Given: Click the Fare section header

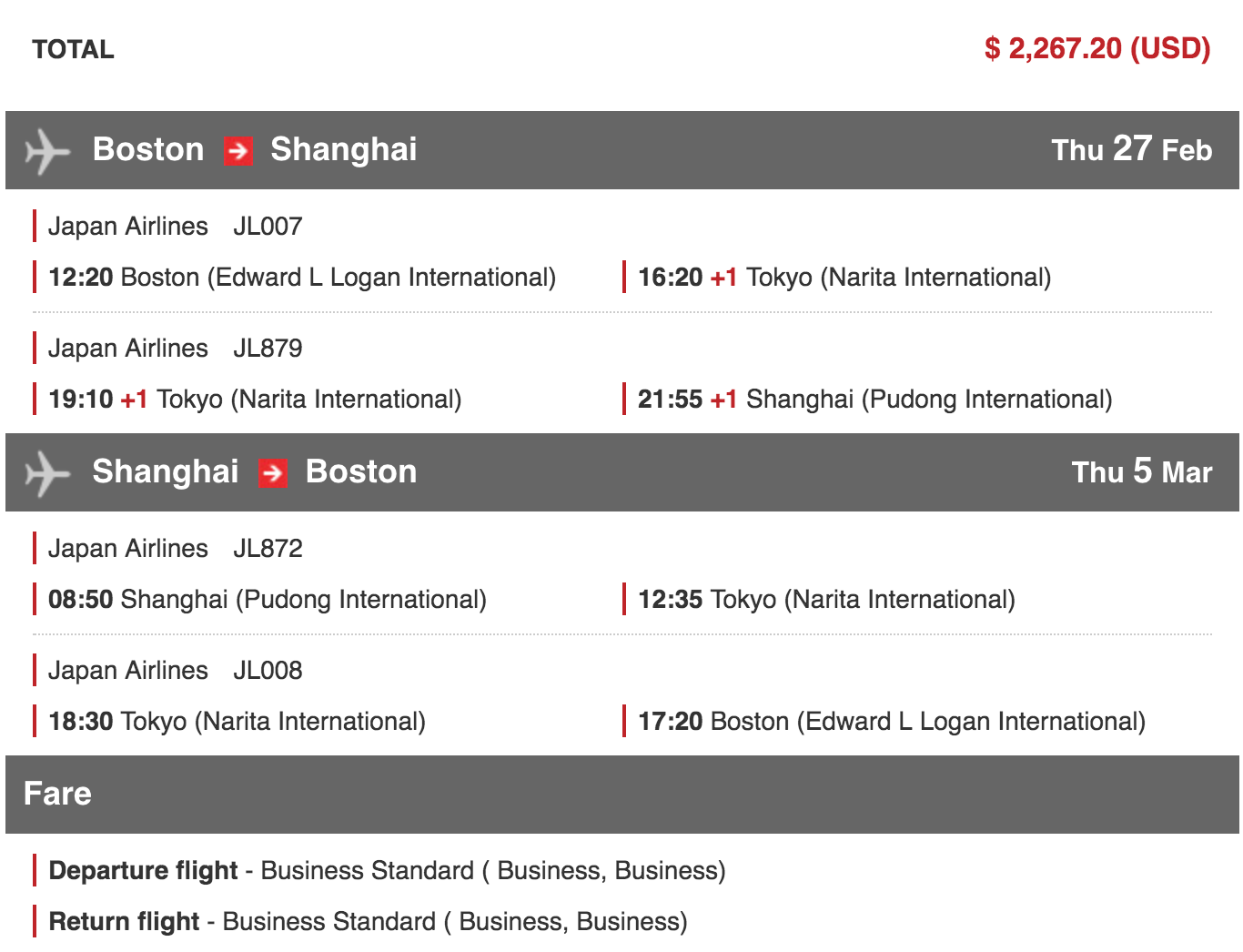Looking at the screenshot, I should click(x=57, y=794).
